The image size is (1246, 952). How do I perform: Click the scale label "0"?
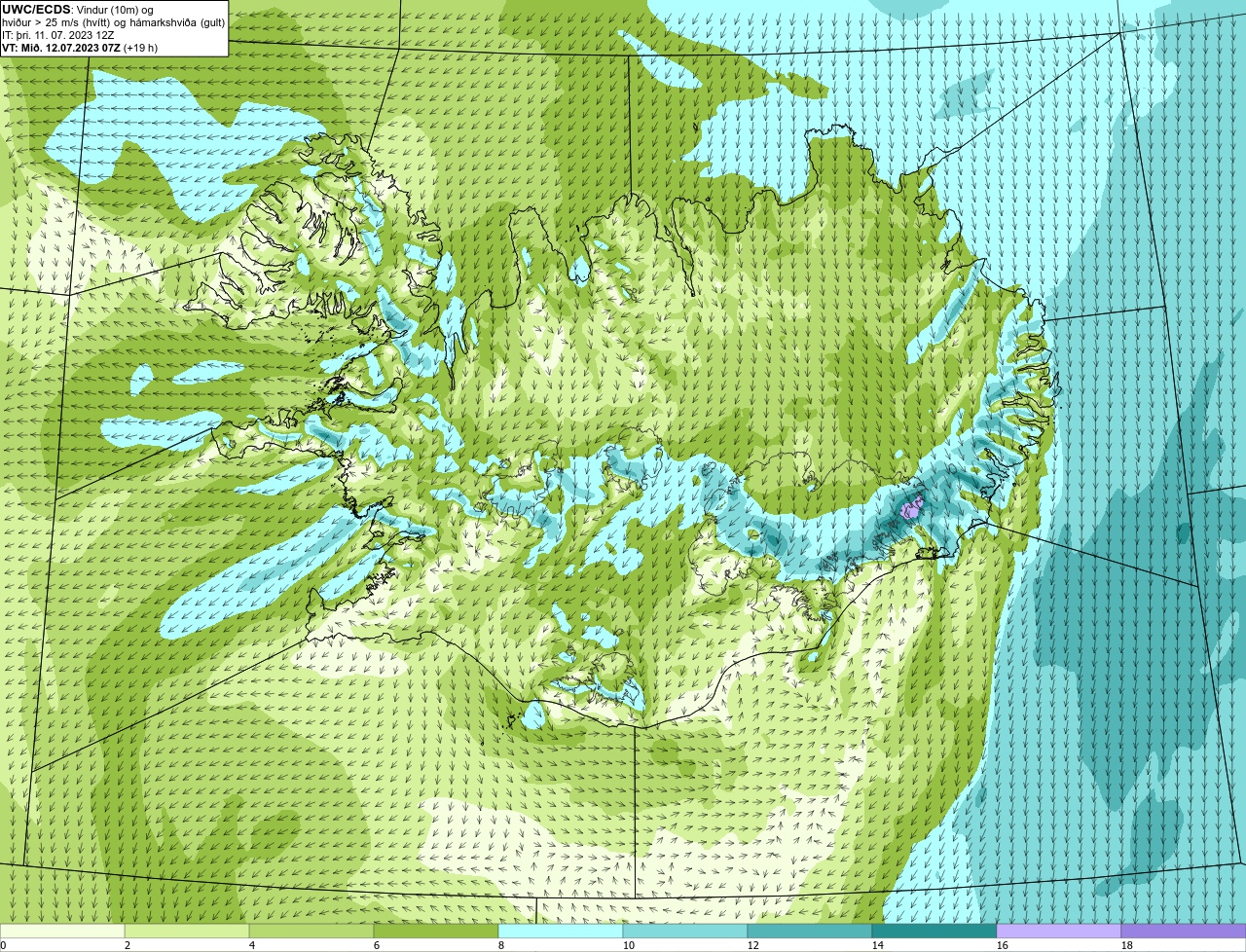(x=3, y=945)
